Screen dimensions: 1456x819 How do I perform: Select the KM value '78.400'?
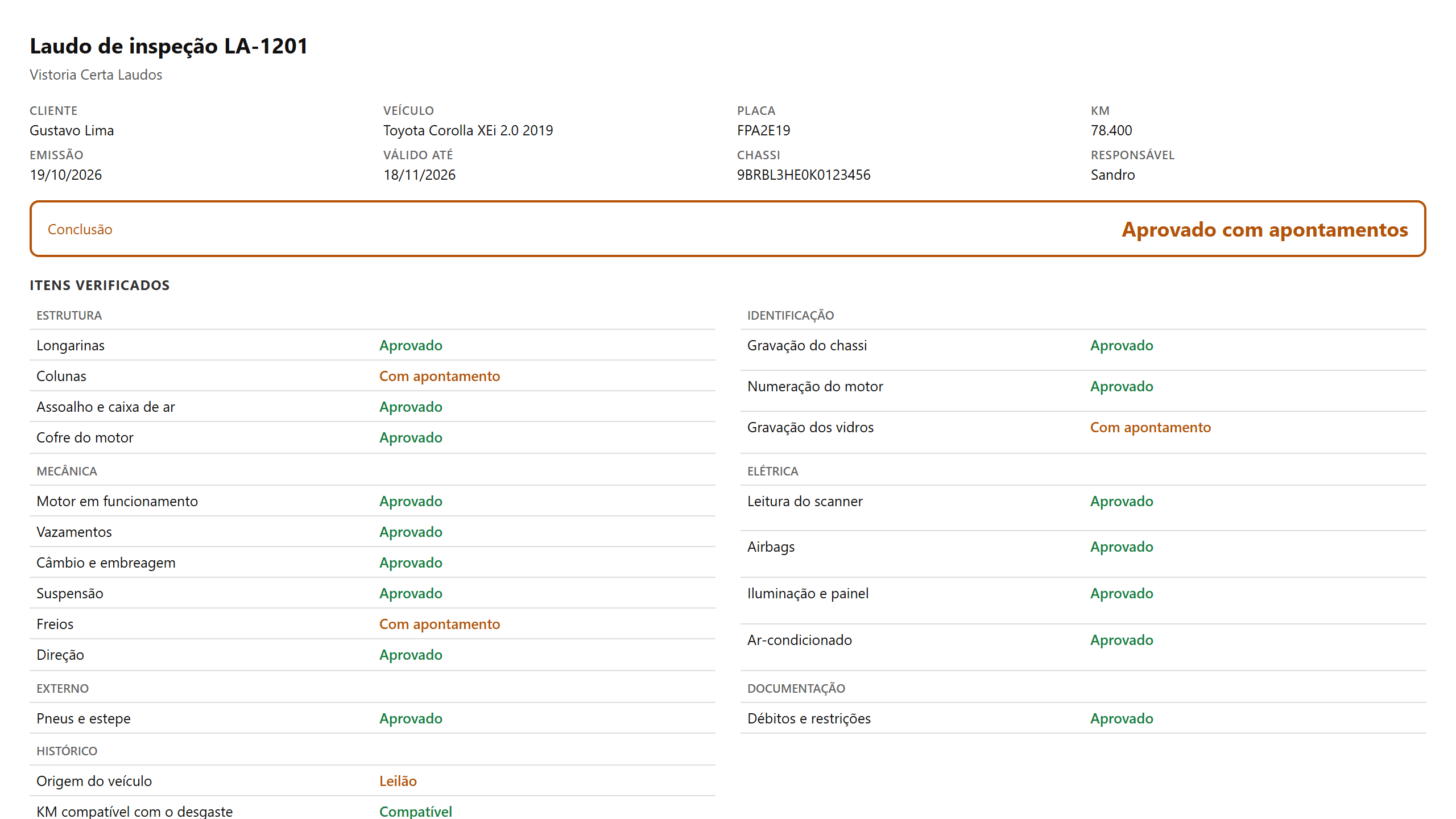coord(1111,130)
